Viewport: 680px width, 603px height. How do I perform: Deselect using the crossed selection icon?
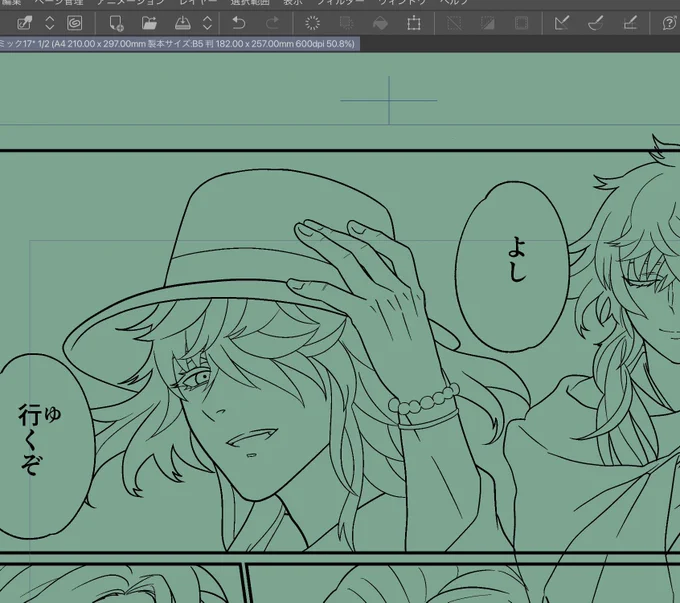click(454, 23)
